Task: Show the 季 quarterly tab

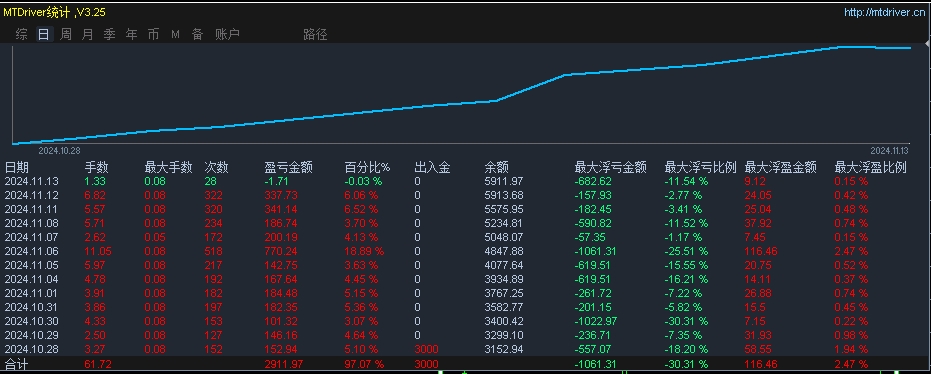Action: 110,34
